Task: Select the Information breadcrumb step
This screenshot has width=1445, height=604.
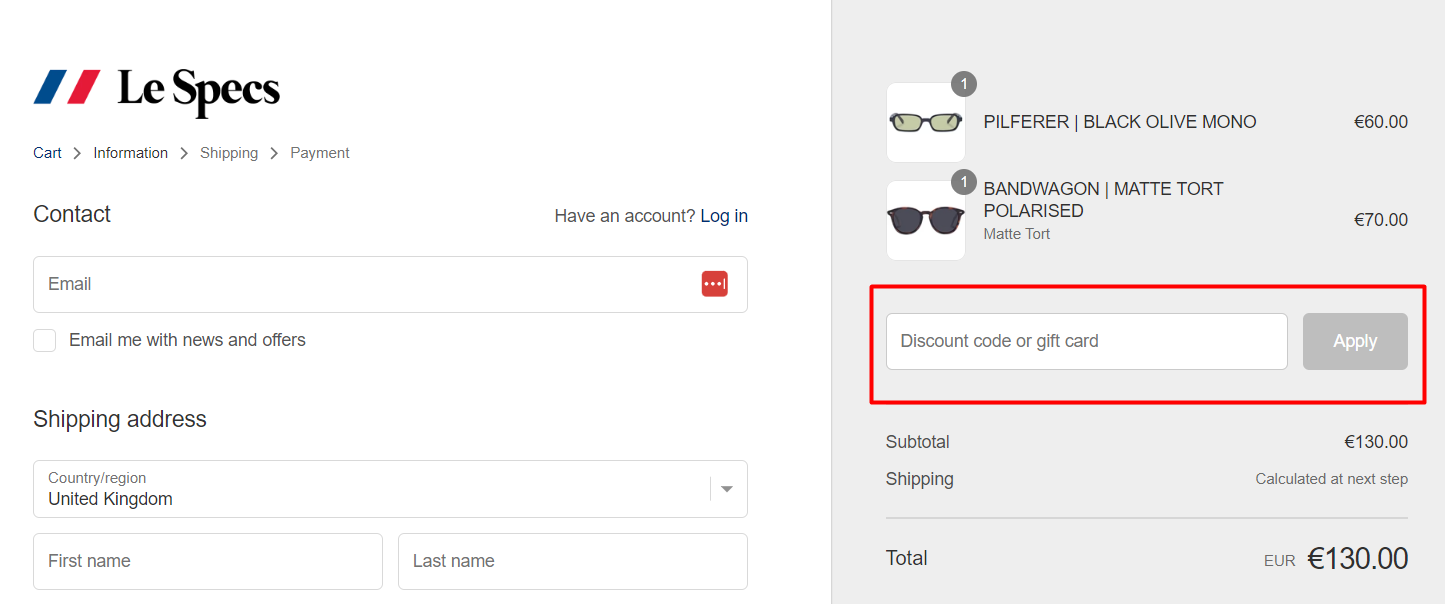Action: (131, 153)
